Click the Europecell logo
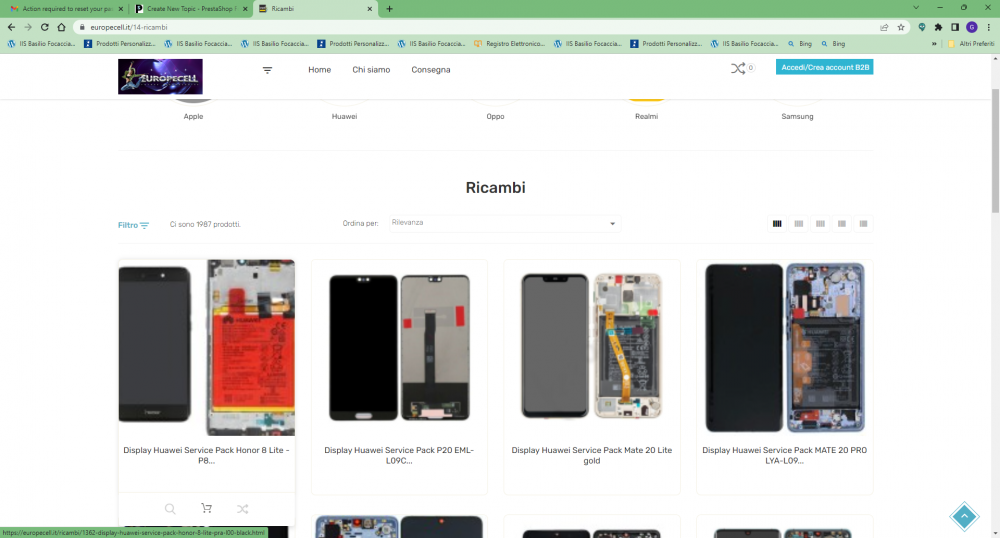 pyautogui.click(x=160, y=76)
